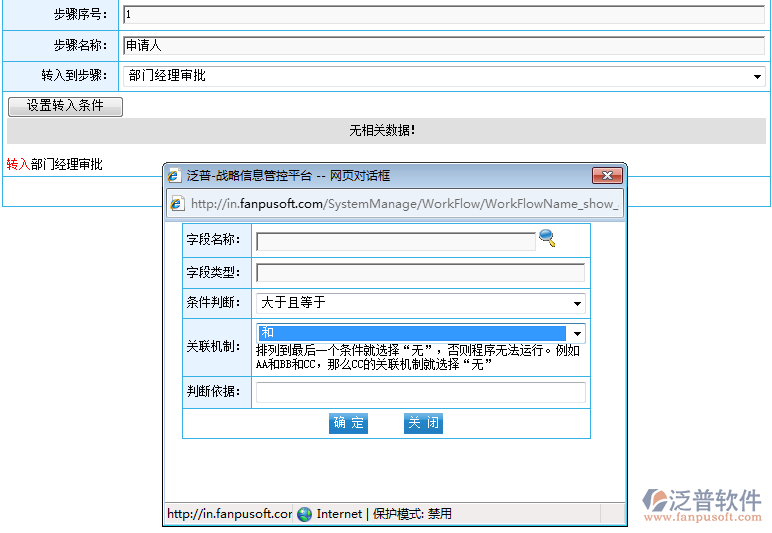Click the blue 关闭 button in the dialog

tap(423, 423)
